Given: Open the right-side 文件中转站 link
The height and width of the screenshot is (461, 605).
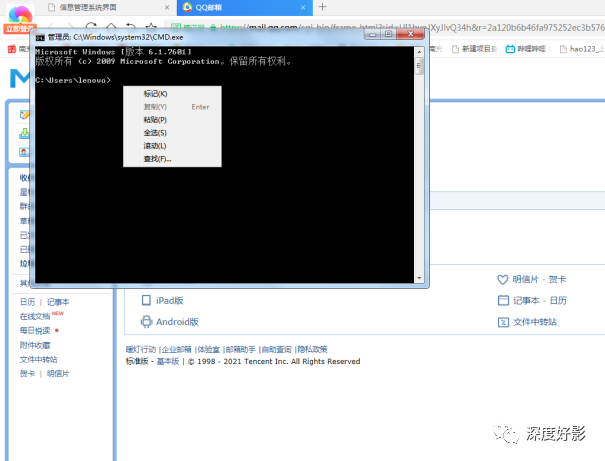Looking at the screenshot, I should click(x=535, y=322).
